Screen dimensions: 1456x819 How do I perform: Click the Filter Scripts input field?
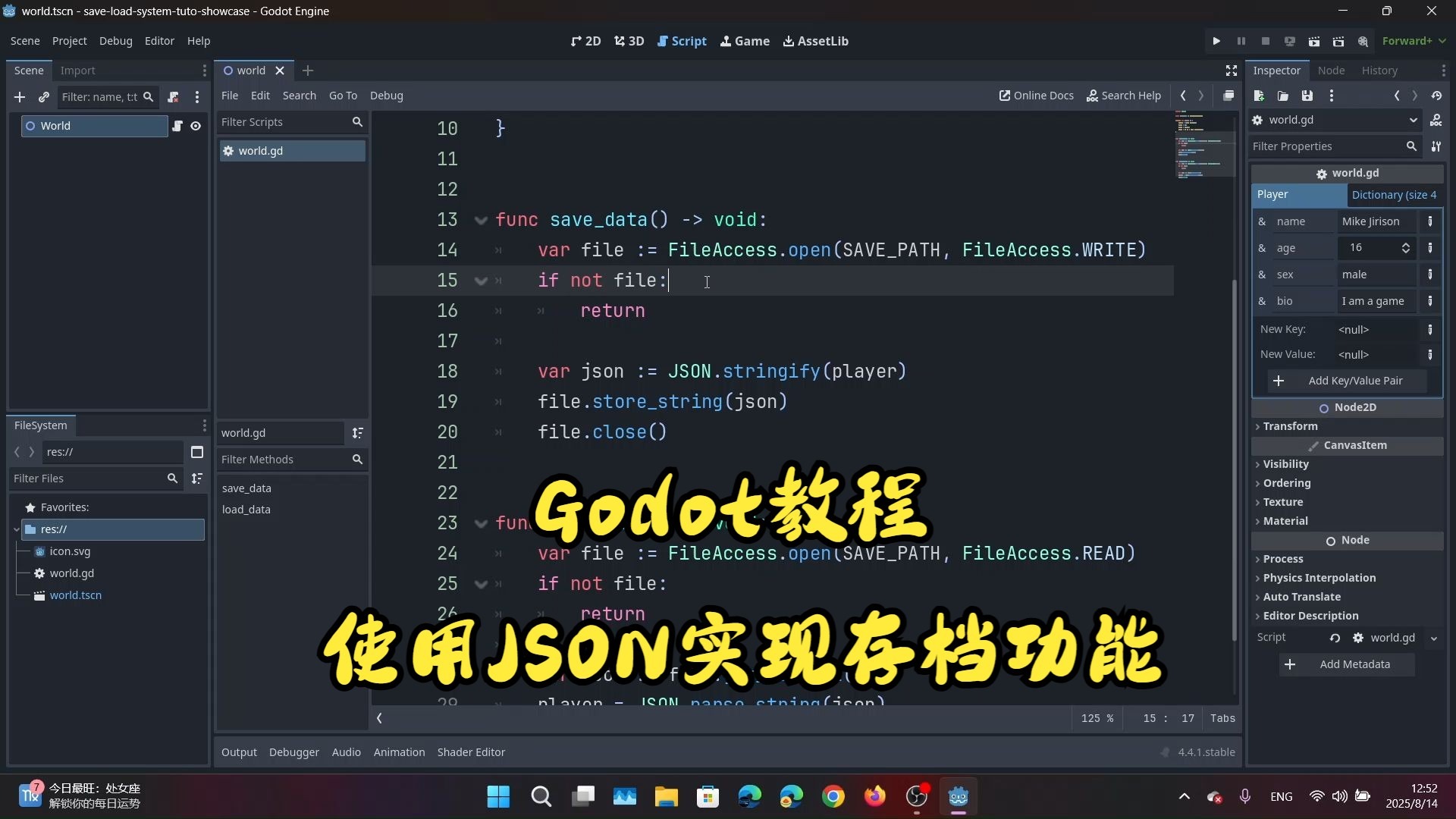click(292, 122)
